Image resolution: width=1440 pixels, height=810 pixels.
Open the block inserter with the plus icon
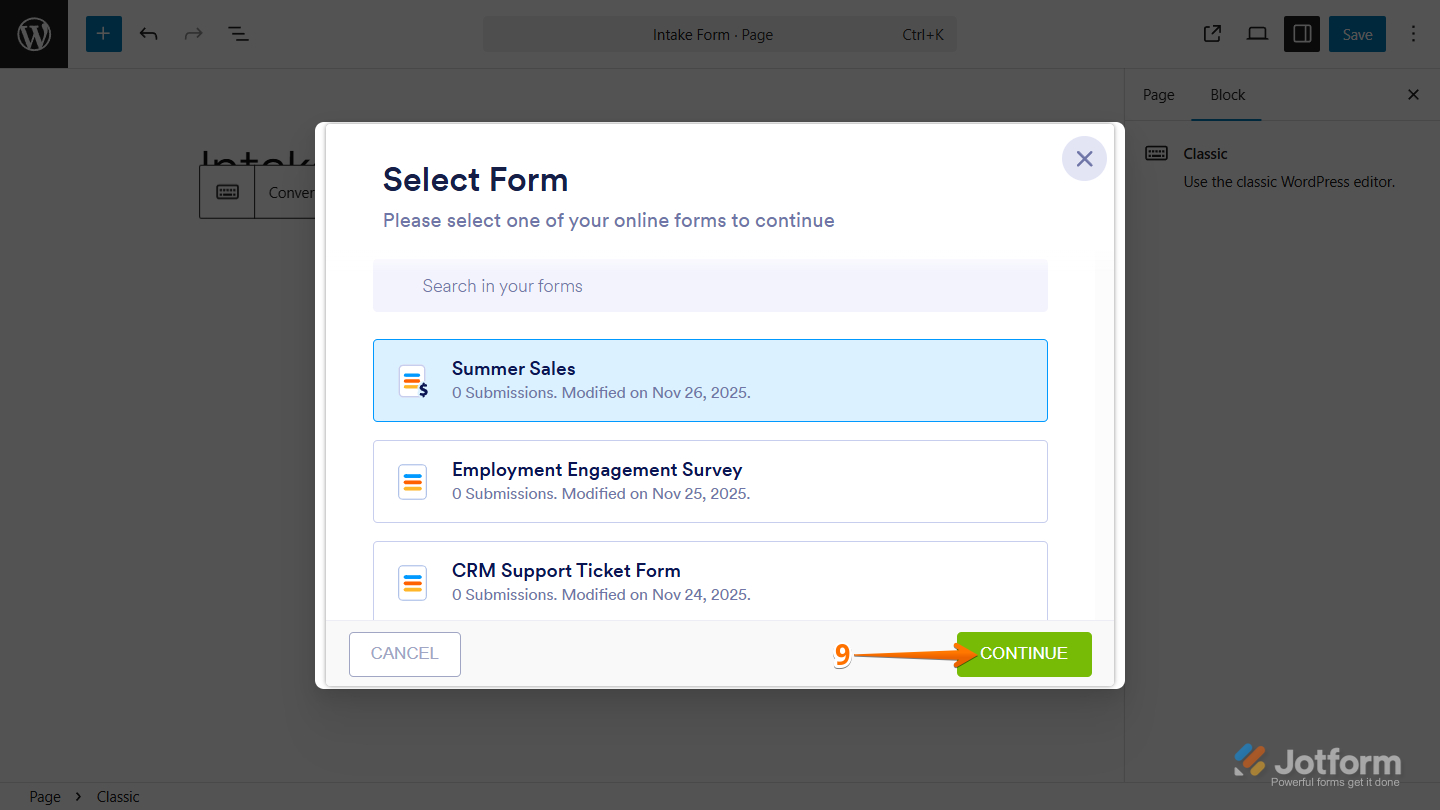click(x=103, y=33)
